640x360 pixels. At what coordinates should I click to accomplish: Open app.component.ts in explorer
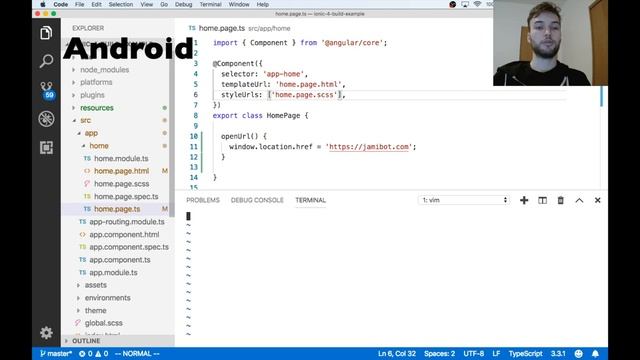120,260
